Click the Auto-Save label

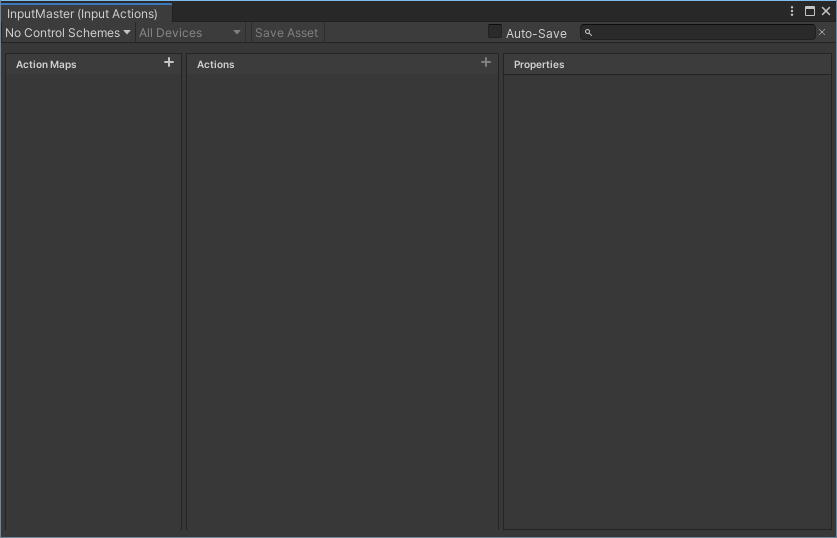[x=536, y=34]
